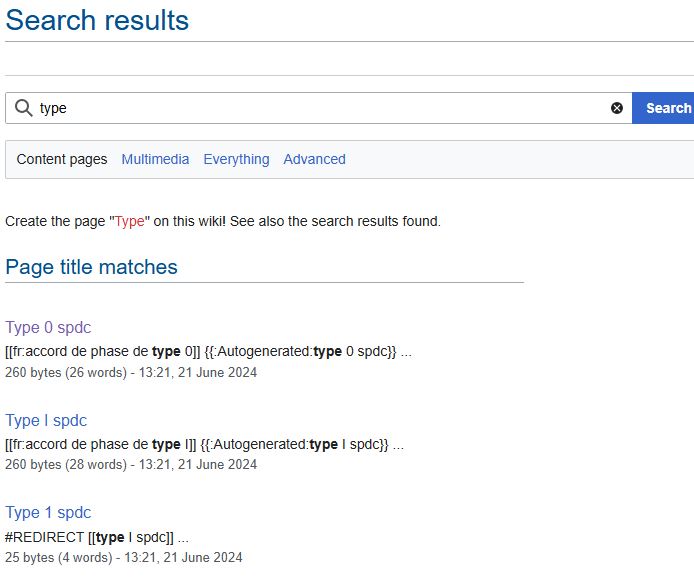Open the Everything search tab
The height and width of the screenshot is (578, 694).
236,159
